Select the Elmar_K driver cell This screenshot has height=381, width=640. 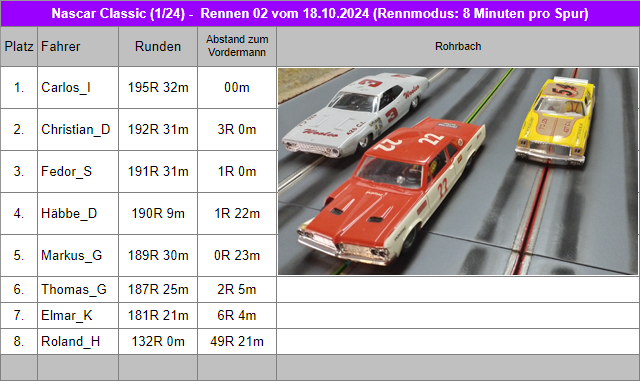78,315
